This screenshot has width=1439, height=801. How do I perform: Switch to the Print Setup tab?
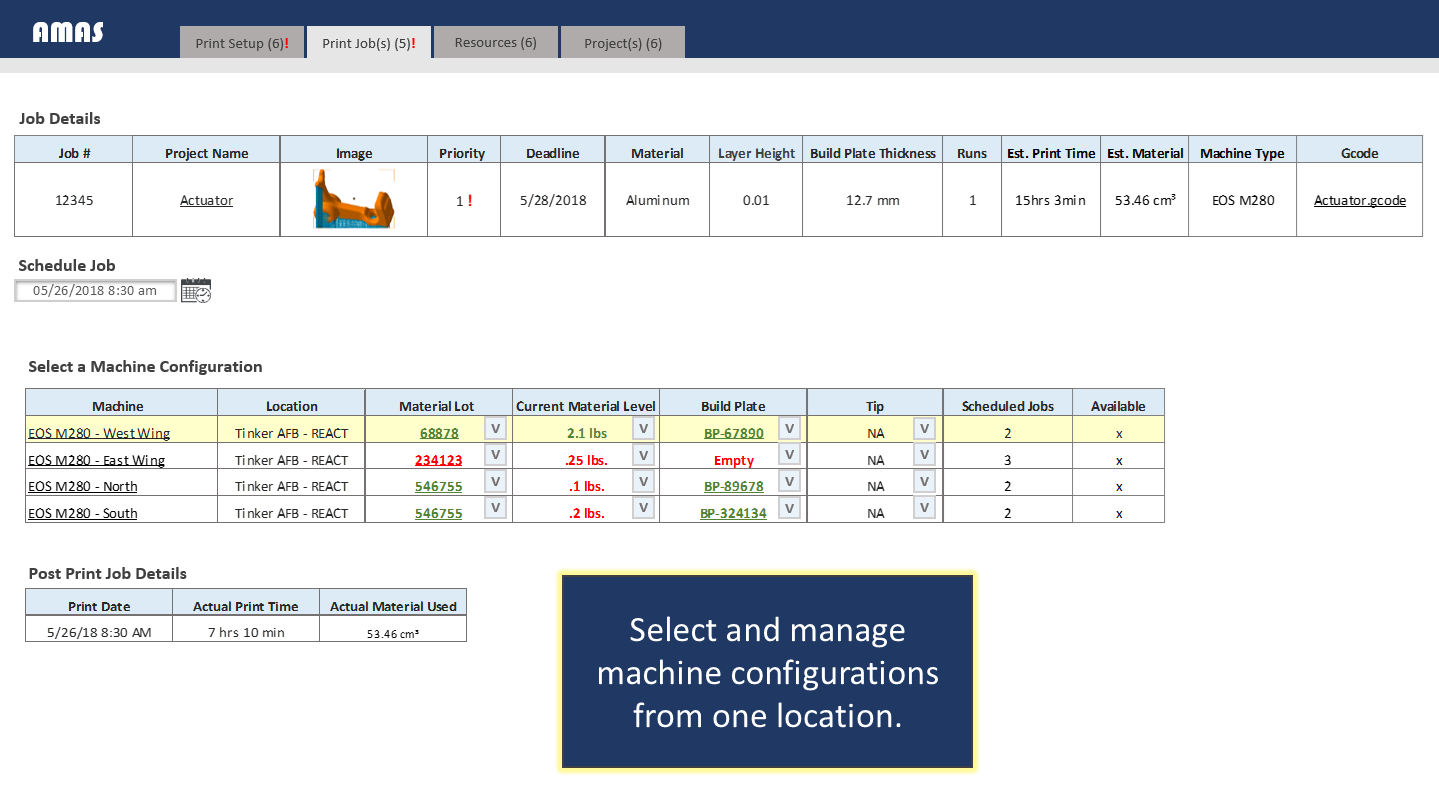[242, 43]
